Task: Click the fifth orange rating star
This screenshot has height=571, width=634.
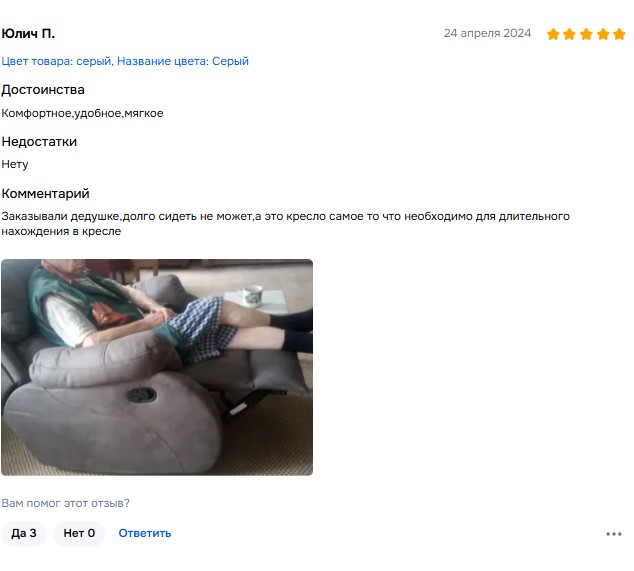Action: point(619,34)
